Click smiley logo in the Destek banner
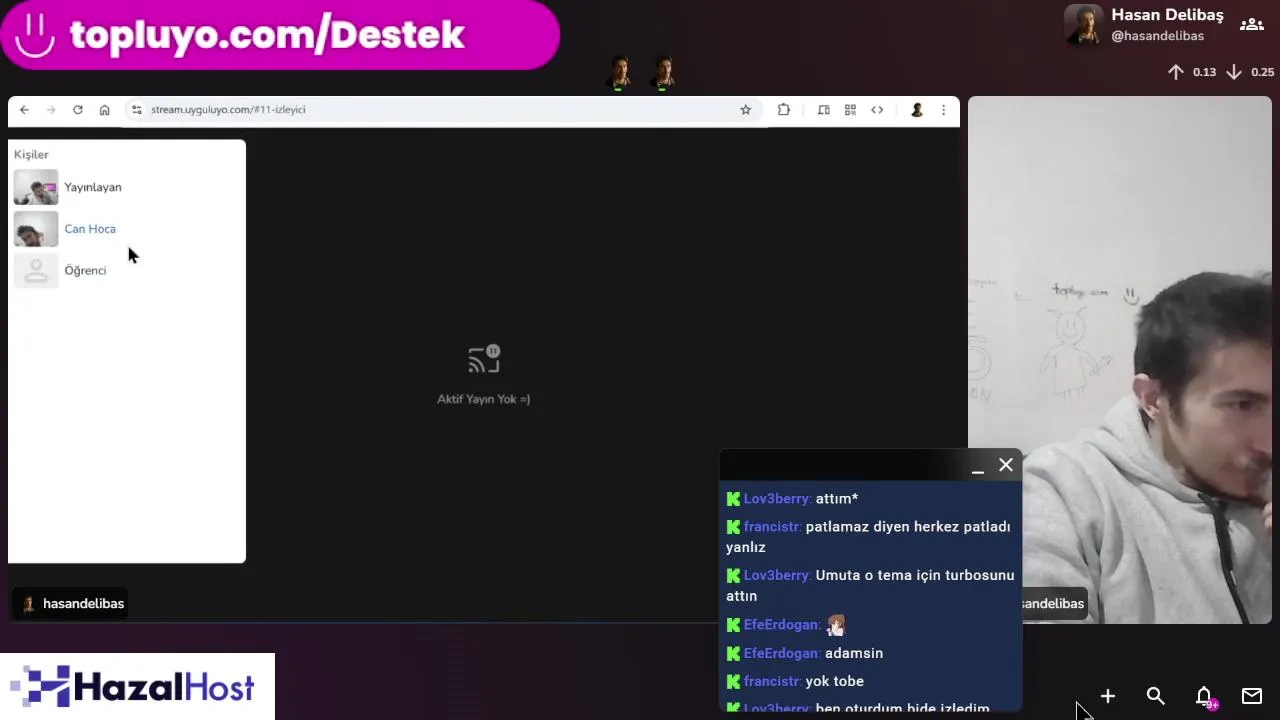1280x720 pixels. click(x=35, y=34)
